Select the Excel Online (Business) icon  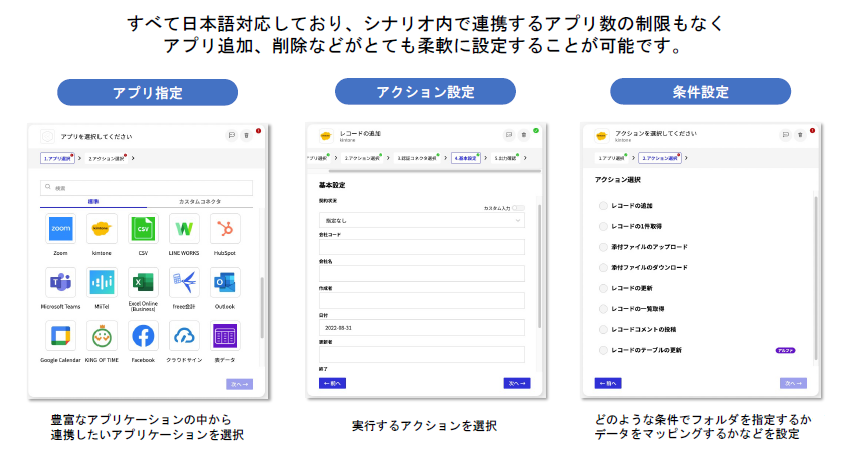pyautogui.click(x=143, y=282)
